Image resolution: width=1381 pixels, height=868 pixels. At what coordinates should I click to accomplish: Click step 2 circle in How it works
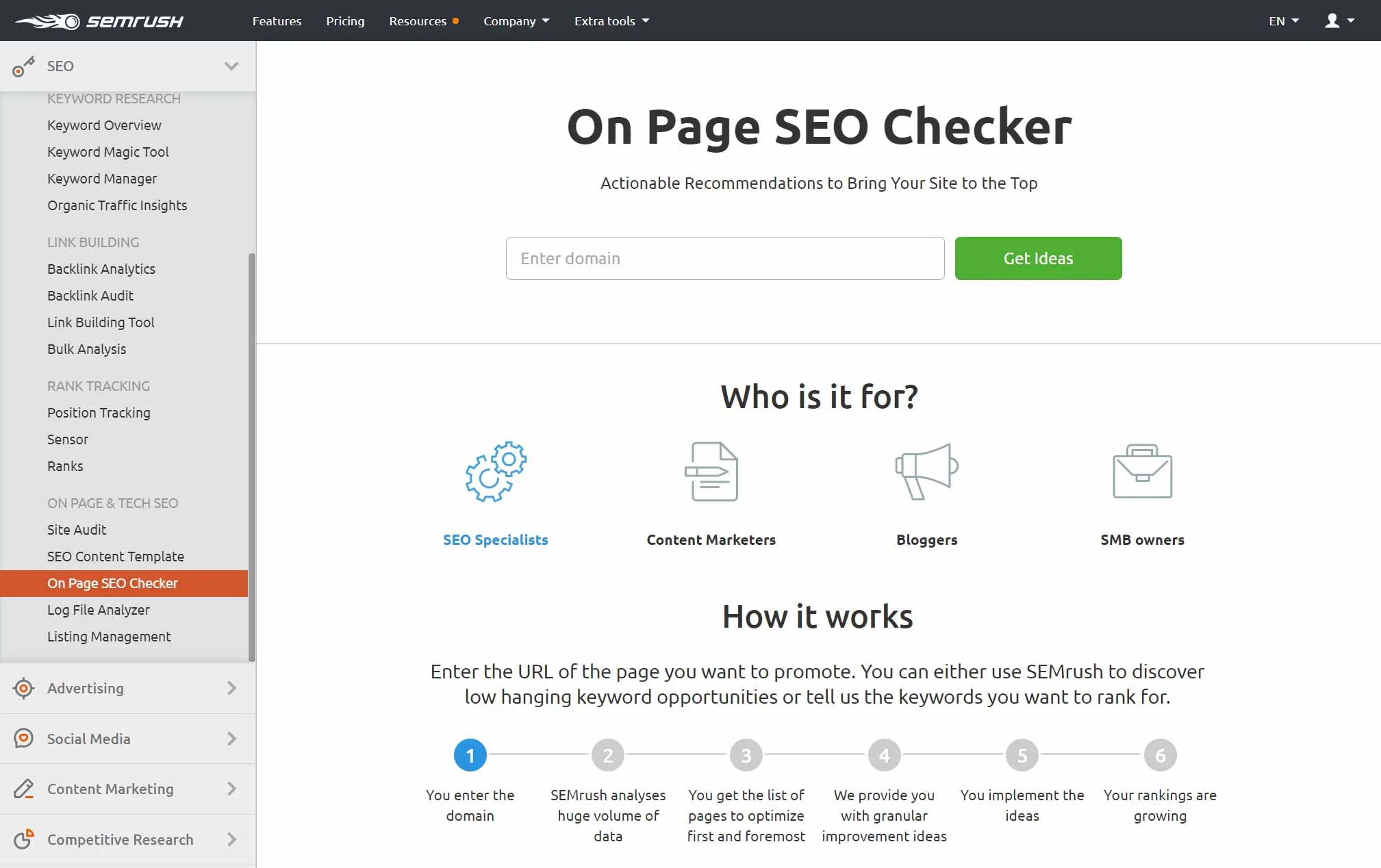click(608, 755)
